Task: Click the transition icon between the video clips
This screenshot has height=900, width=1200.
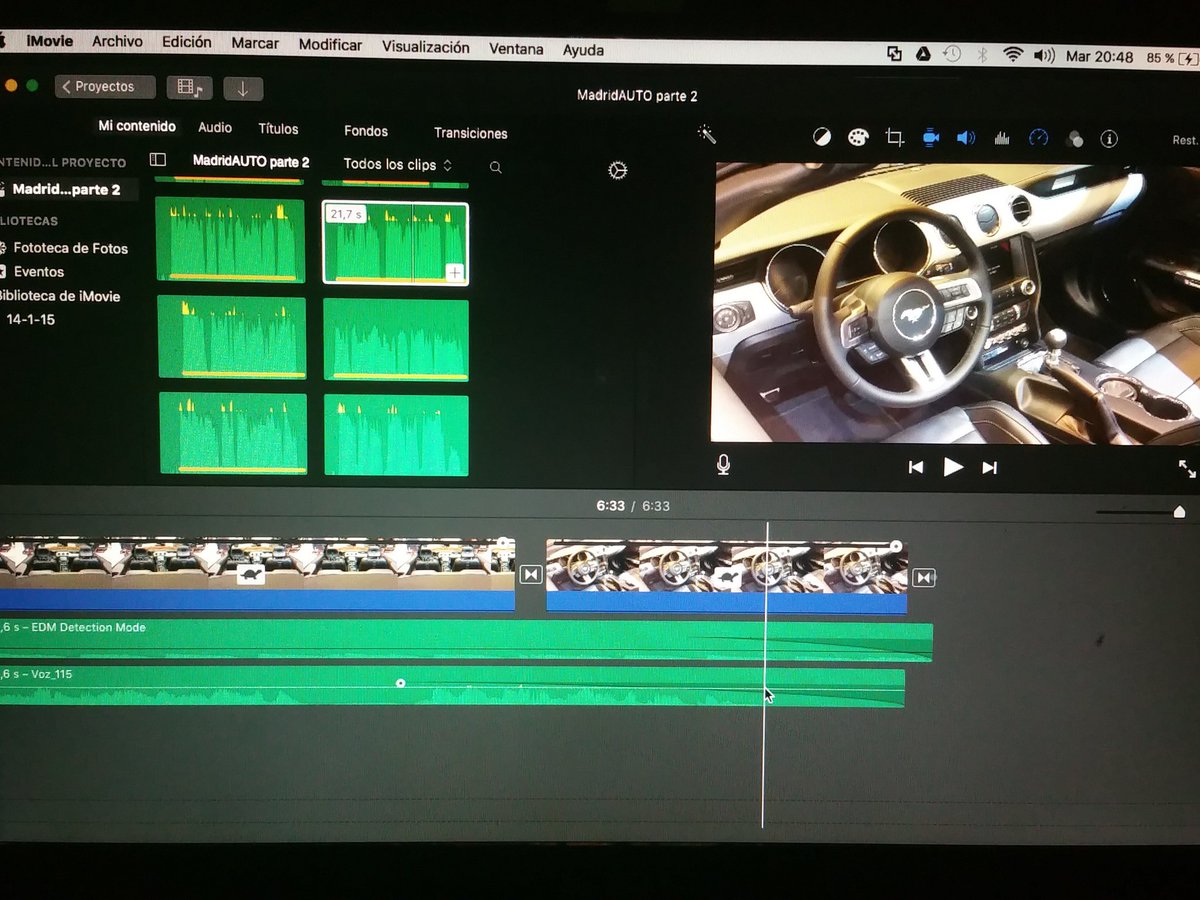Action: pos(531,574)
